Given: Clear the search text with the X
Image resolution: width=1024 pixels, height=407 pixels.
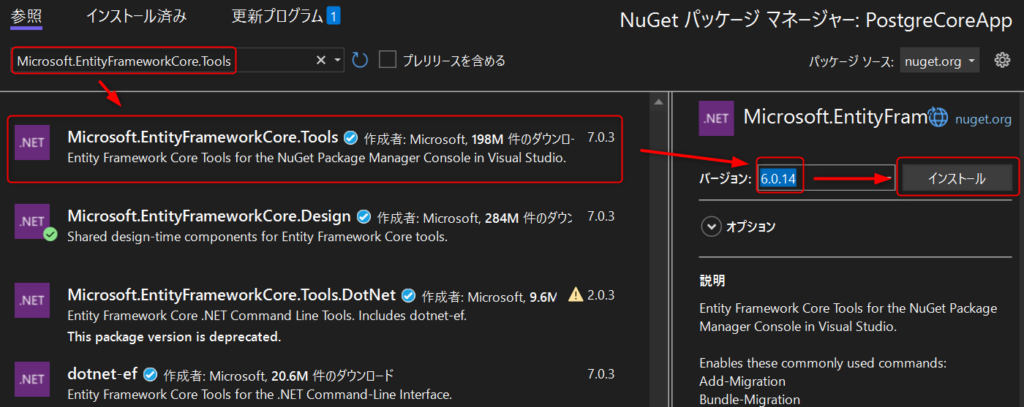Looking at the screenshot, I should pyautogui.click(x=321, y=61).
